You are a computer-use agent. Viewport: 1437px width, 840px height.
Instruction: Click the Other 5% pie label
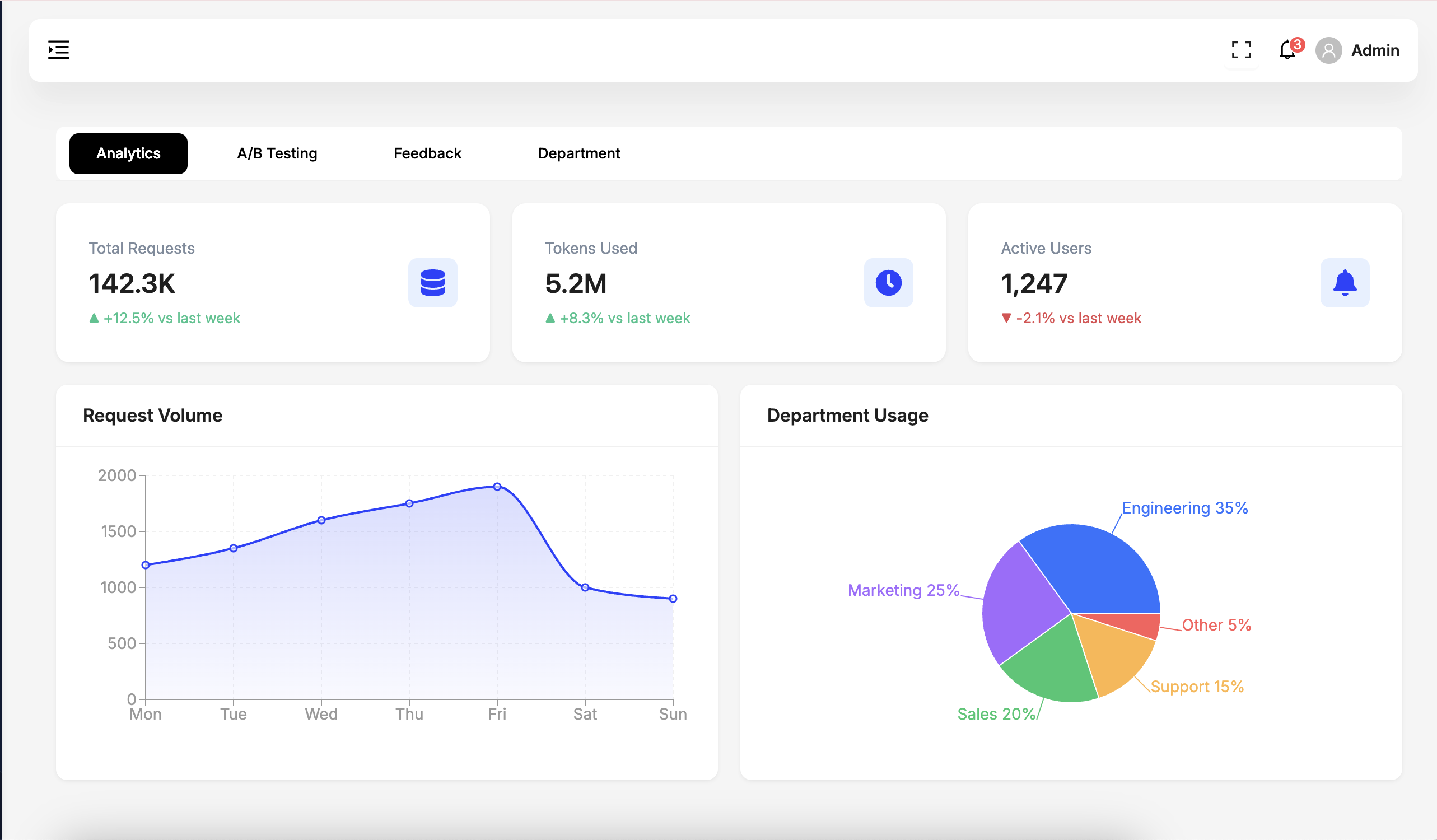tap(1216, 625)
